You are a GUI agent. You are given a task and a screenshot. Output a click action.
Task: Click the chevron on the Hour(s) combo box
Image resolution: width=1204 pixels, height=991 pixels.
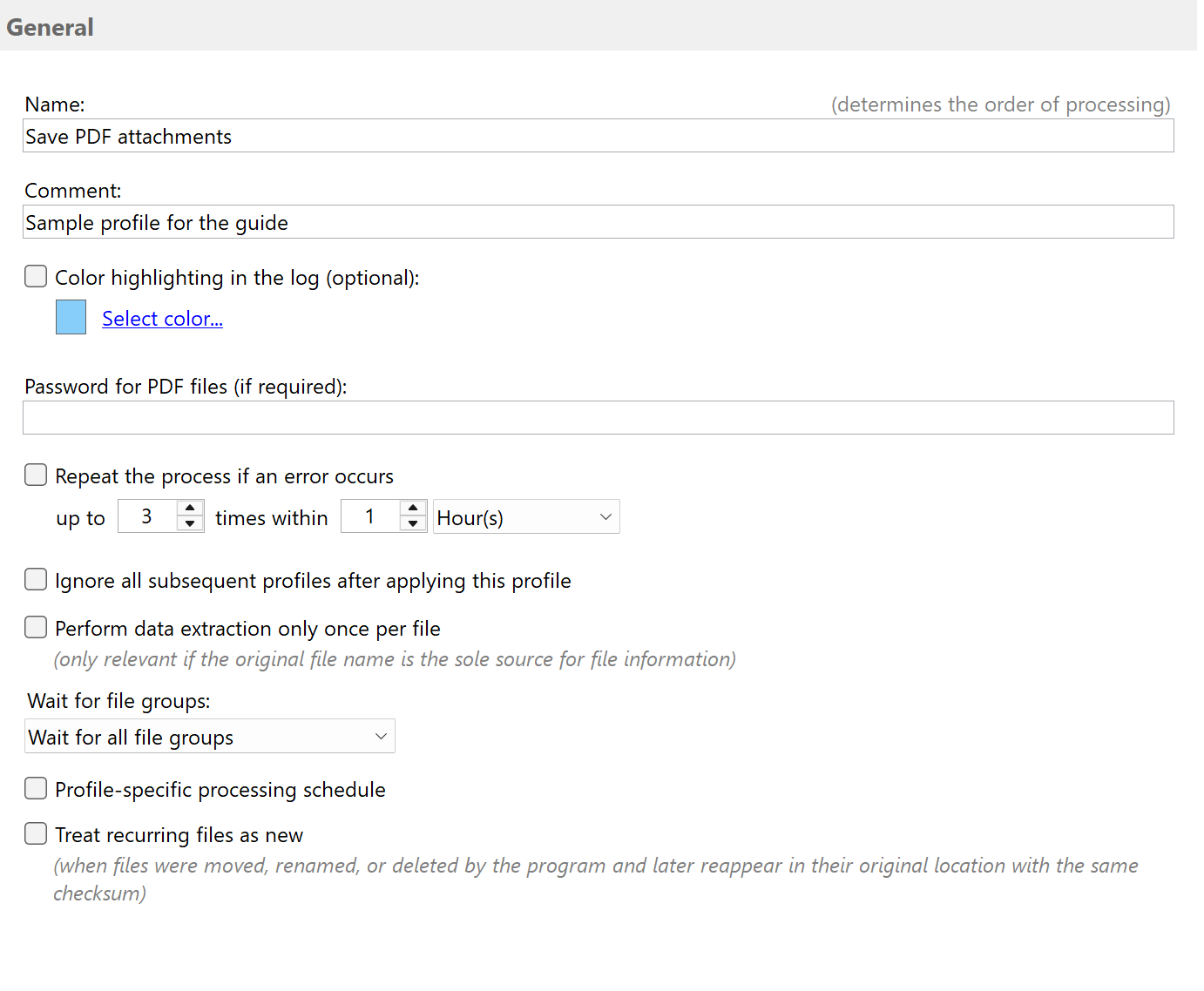tap(605, 516)
